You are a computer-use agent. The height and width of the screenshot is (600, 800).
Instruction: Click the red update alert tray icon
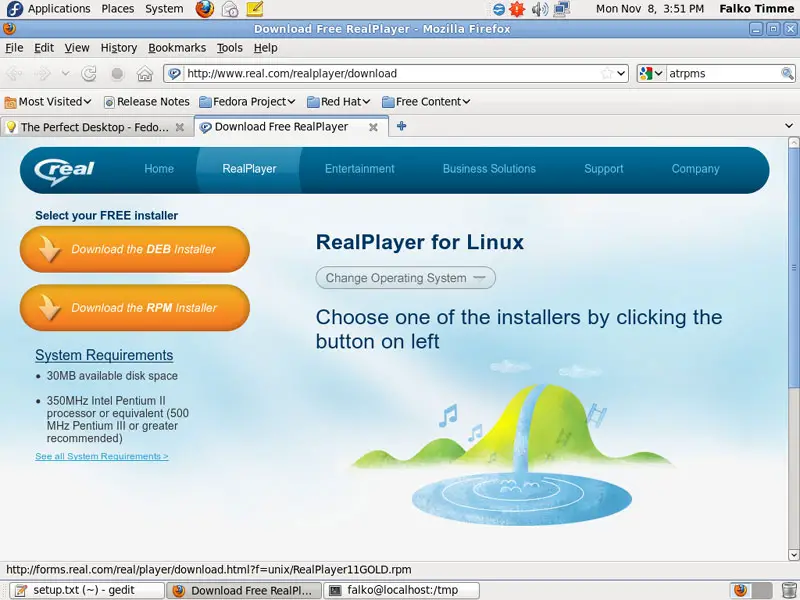pos(517,9)
